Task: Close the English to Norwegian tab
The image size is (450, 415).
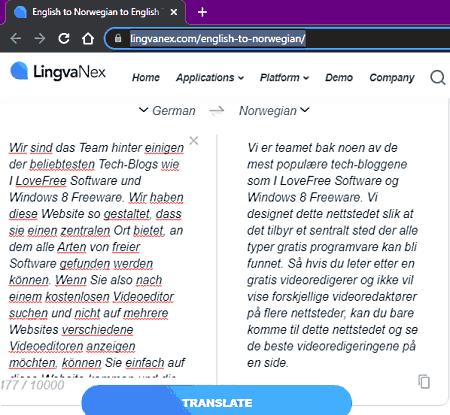Action: [174, 12]
